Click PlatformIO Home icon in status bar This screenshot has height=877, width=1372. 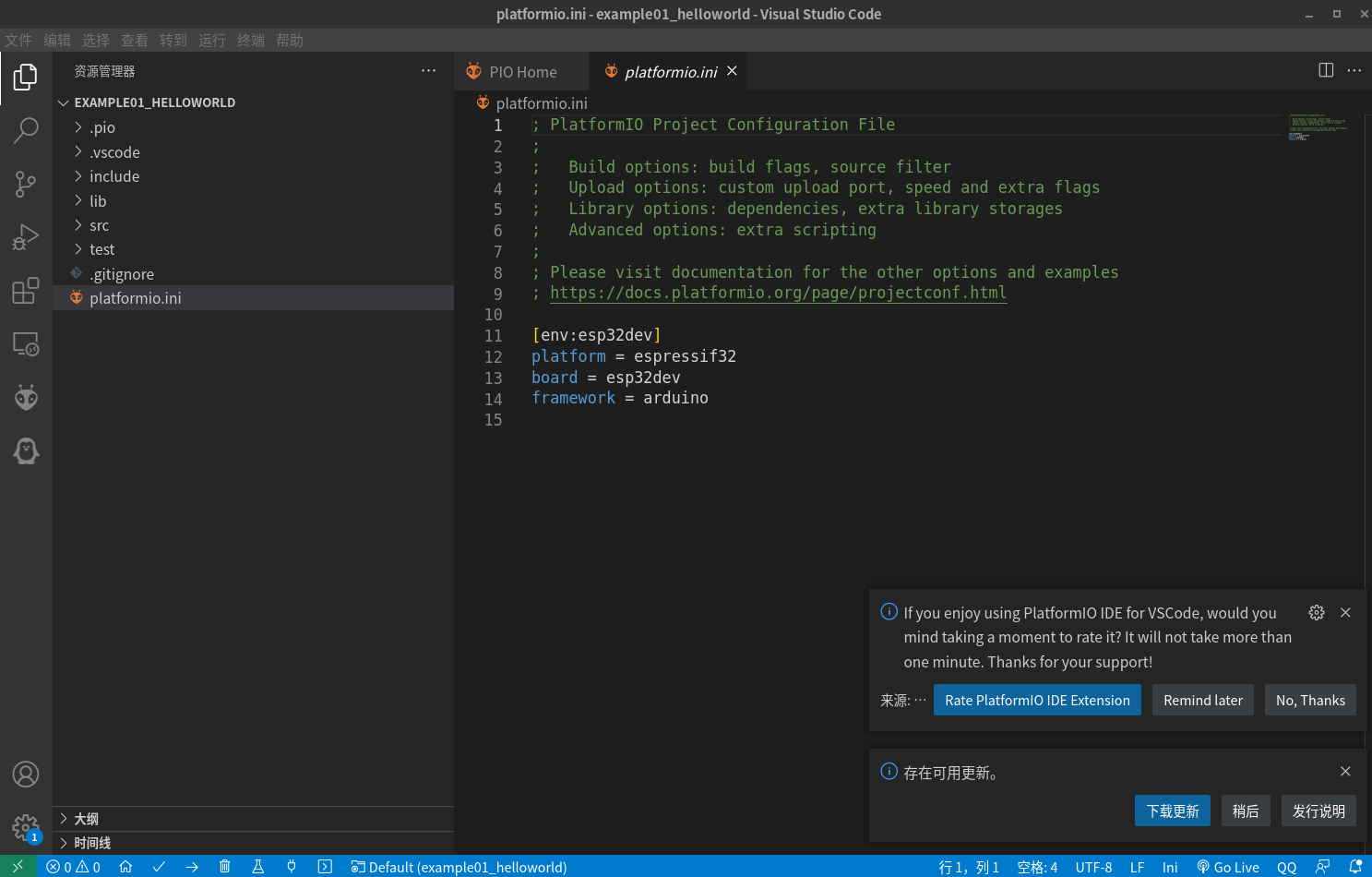(x=125, y=867)
